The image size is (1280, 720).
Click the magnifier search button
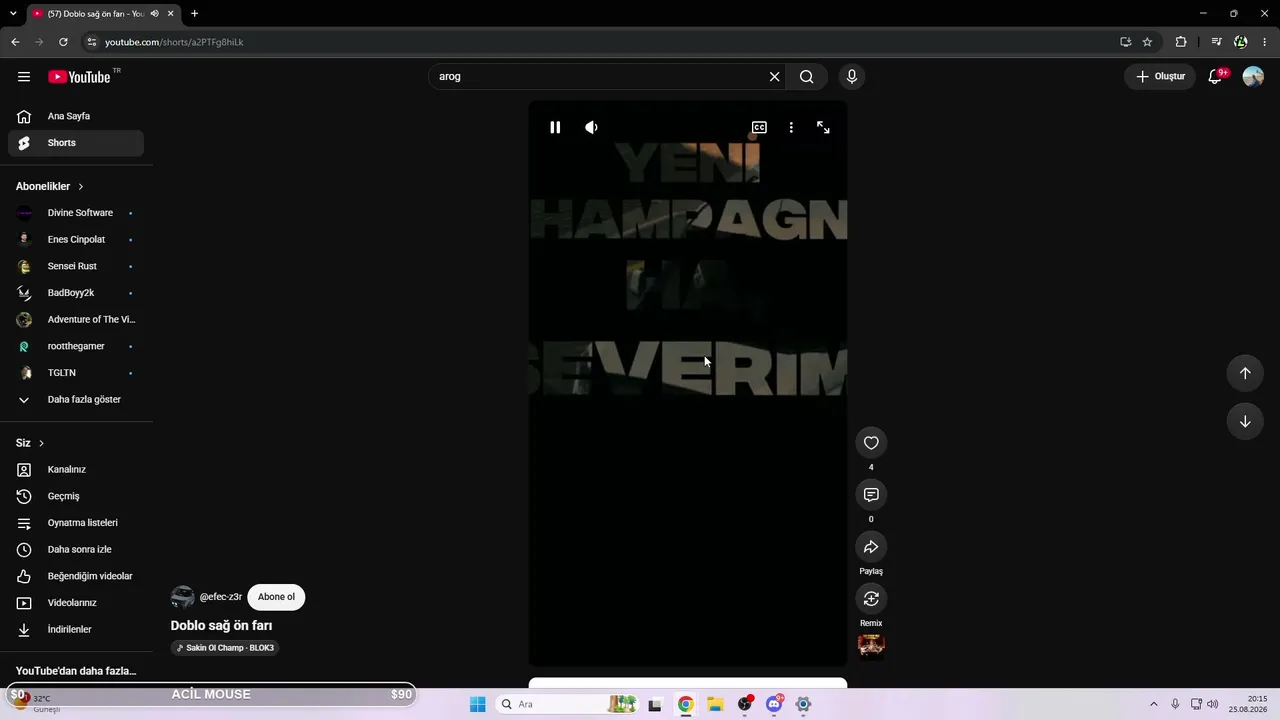coord(807,77)
